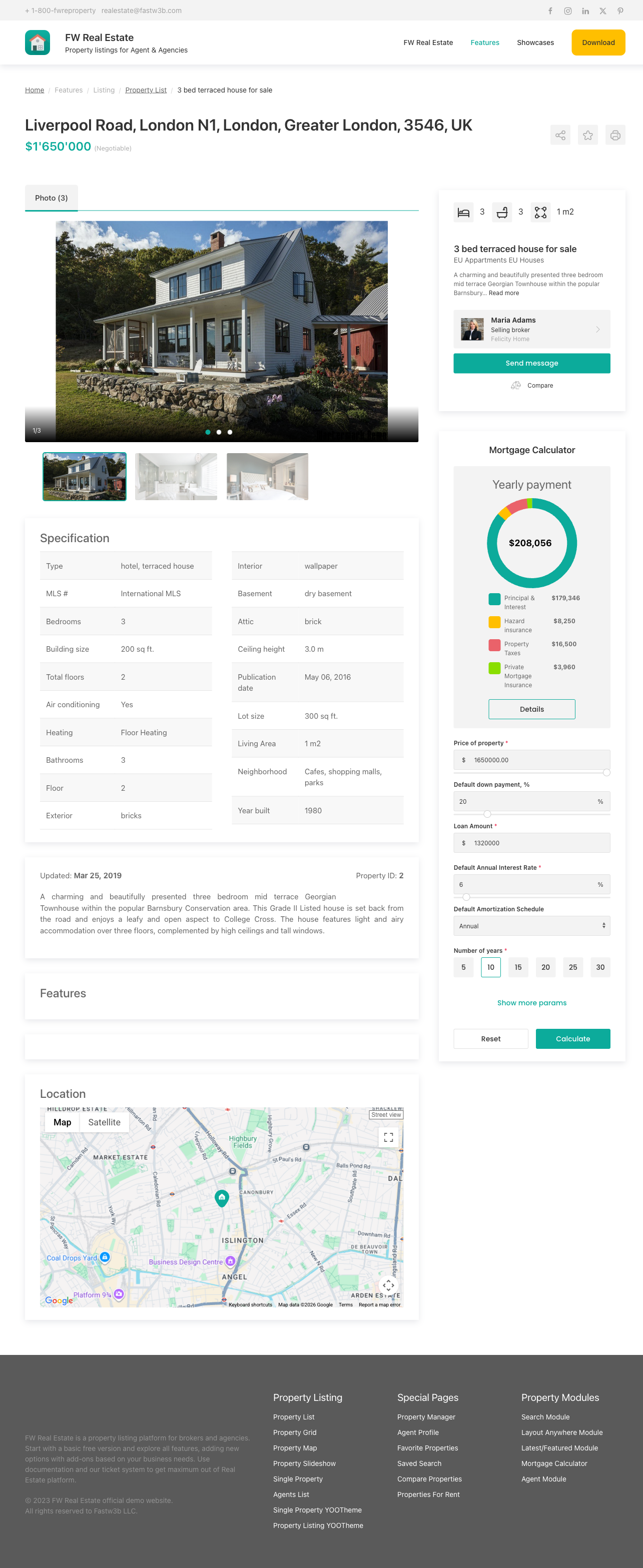Open the X (Twitter) icon in top bar
643x1568 pixels.
point(603,11)
